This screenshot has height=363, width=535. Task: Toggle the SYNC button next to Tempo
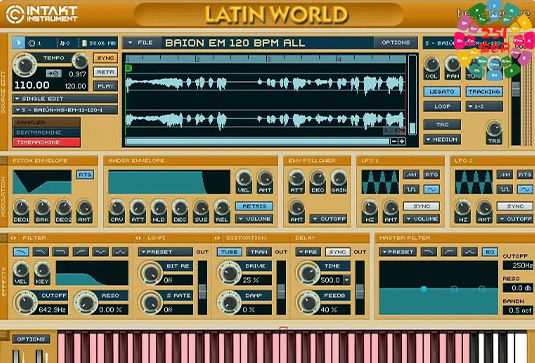pos(105,58)
